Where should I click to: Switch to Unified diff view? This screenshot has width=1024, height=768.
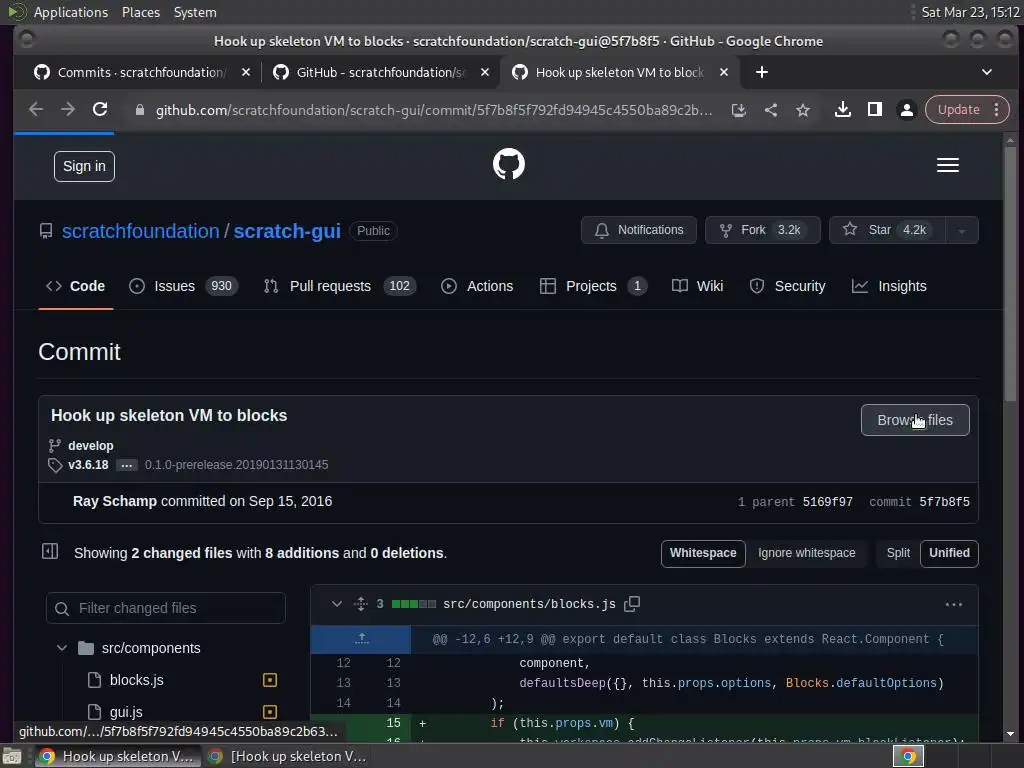(x=949, y=553)
